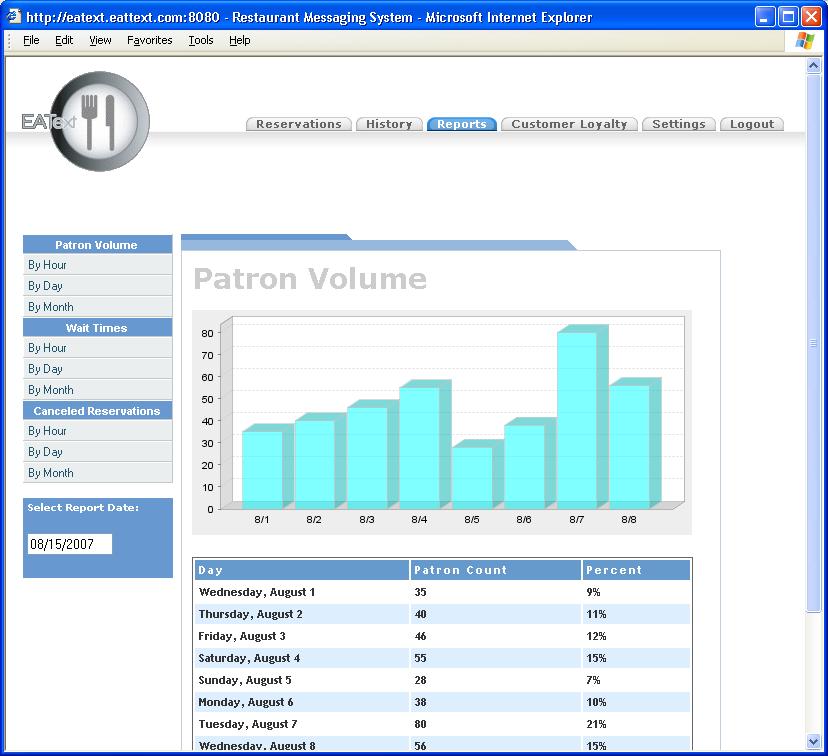View Patron Volume By Hour report

48,265
